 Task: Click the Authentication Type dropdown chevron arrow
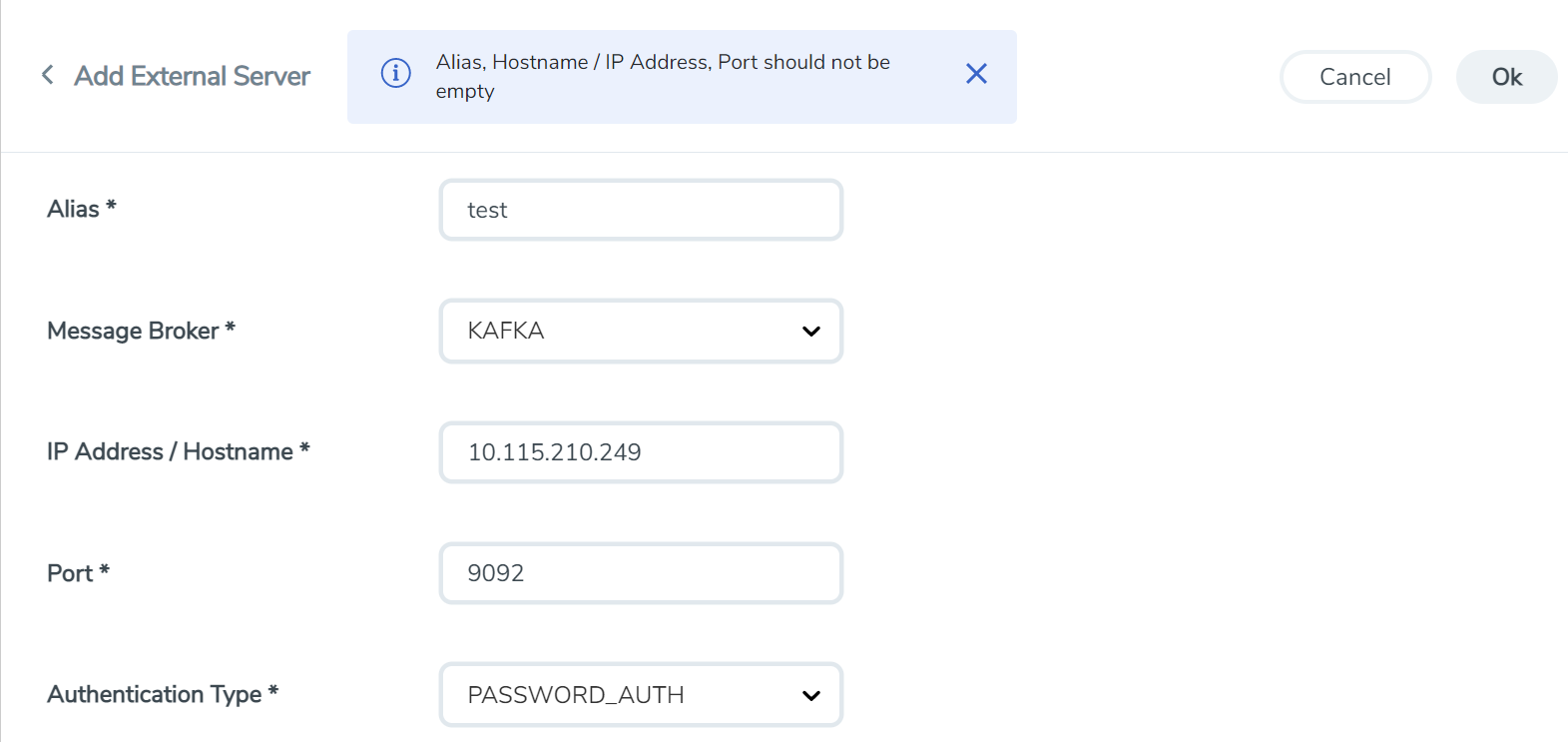coord(810,695)
